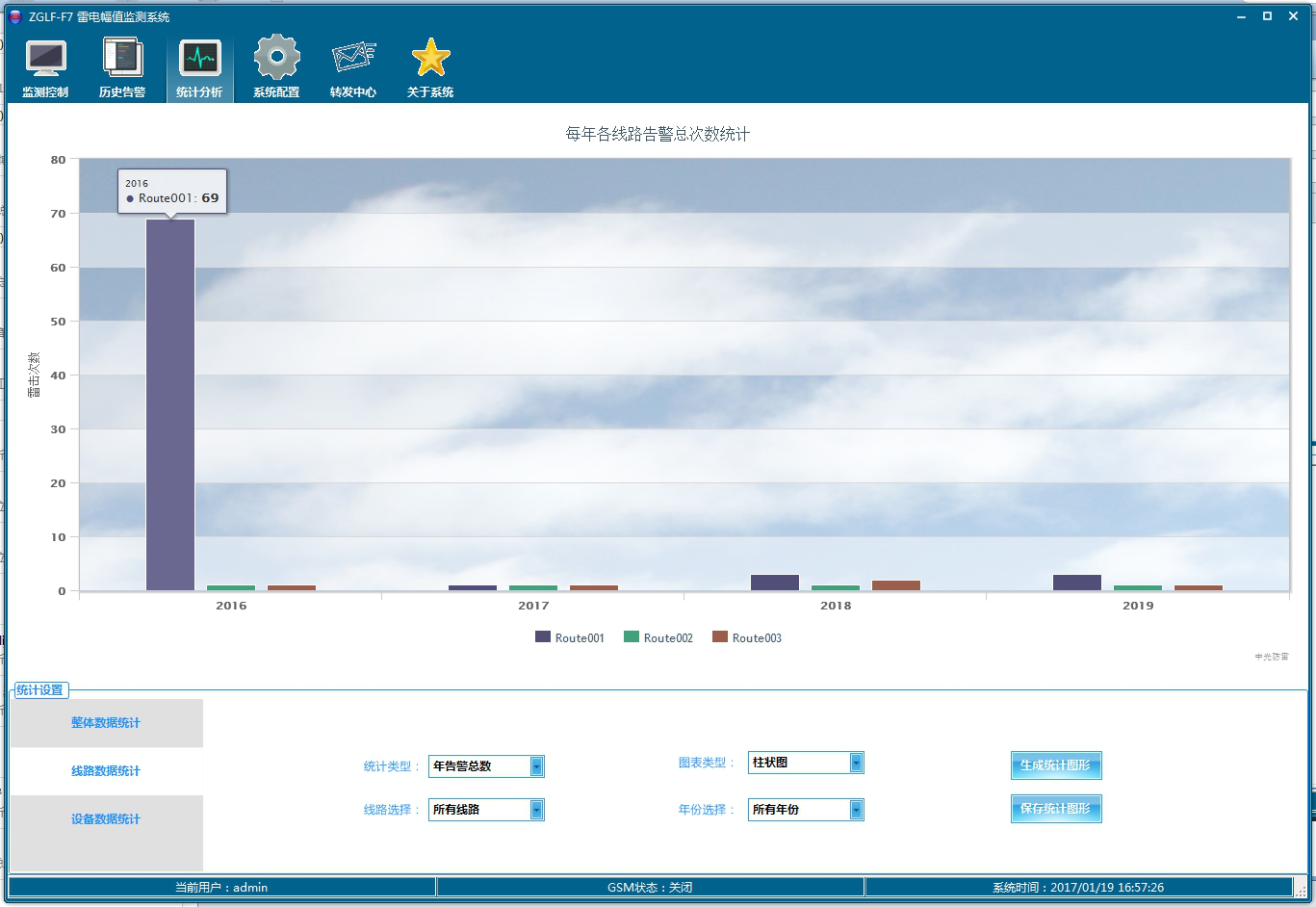The height and width of the screenshot is (907, 1316).
Task: Select the 统计分析 statistics analysis icon
Action: coord(199,60)
